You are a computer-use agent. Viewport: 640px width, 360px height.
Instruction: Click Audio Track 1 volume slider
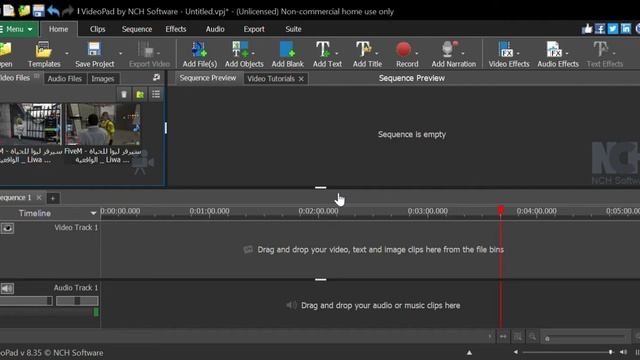click(27, 301)
